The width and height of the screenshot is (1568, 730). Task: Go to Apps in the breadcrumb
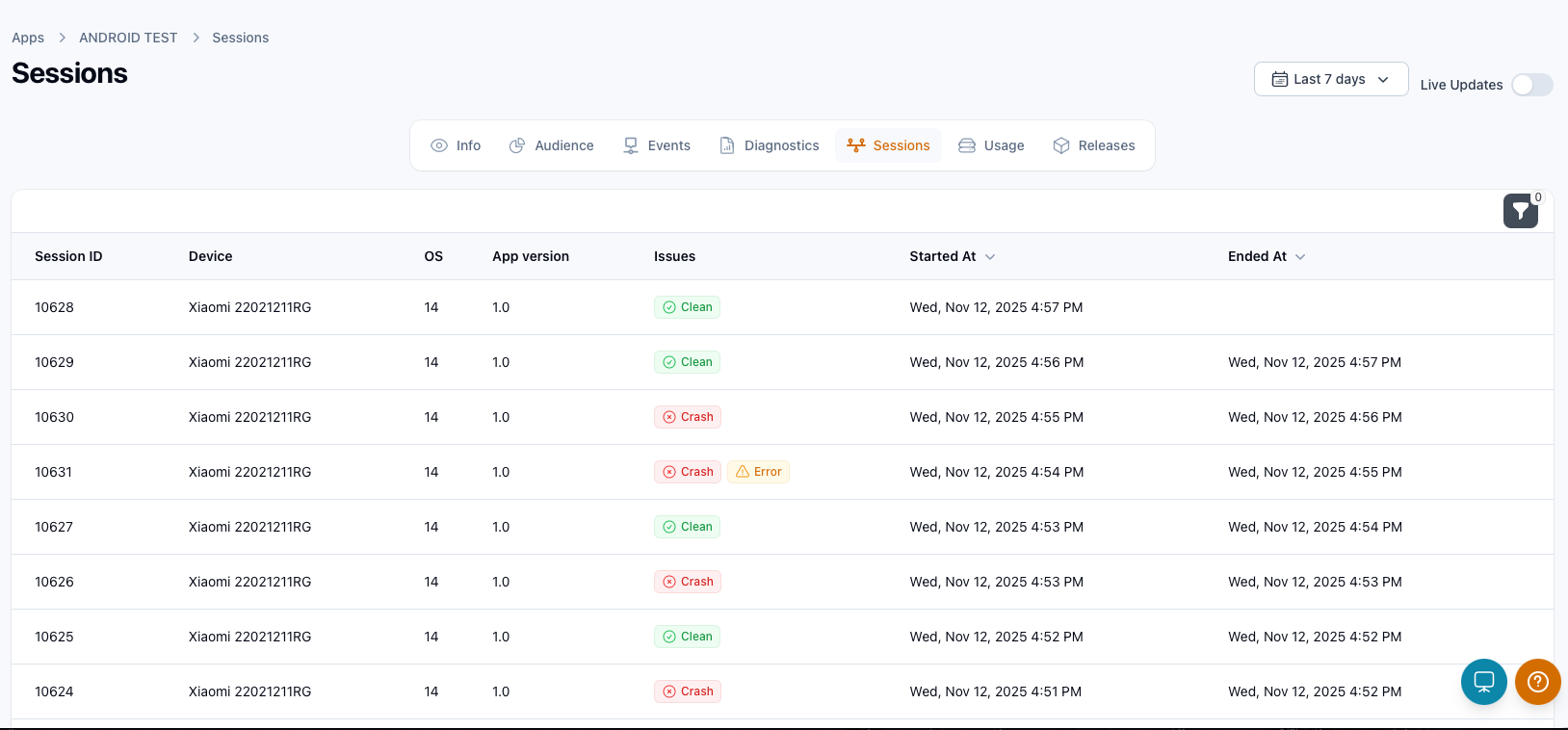tap(28, 38)
